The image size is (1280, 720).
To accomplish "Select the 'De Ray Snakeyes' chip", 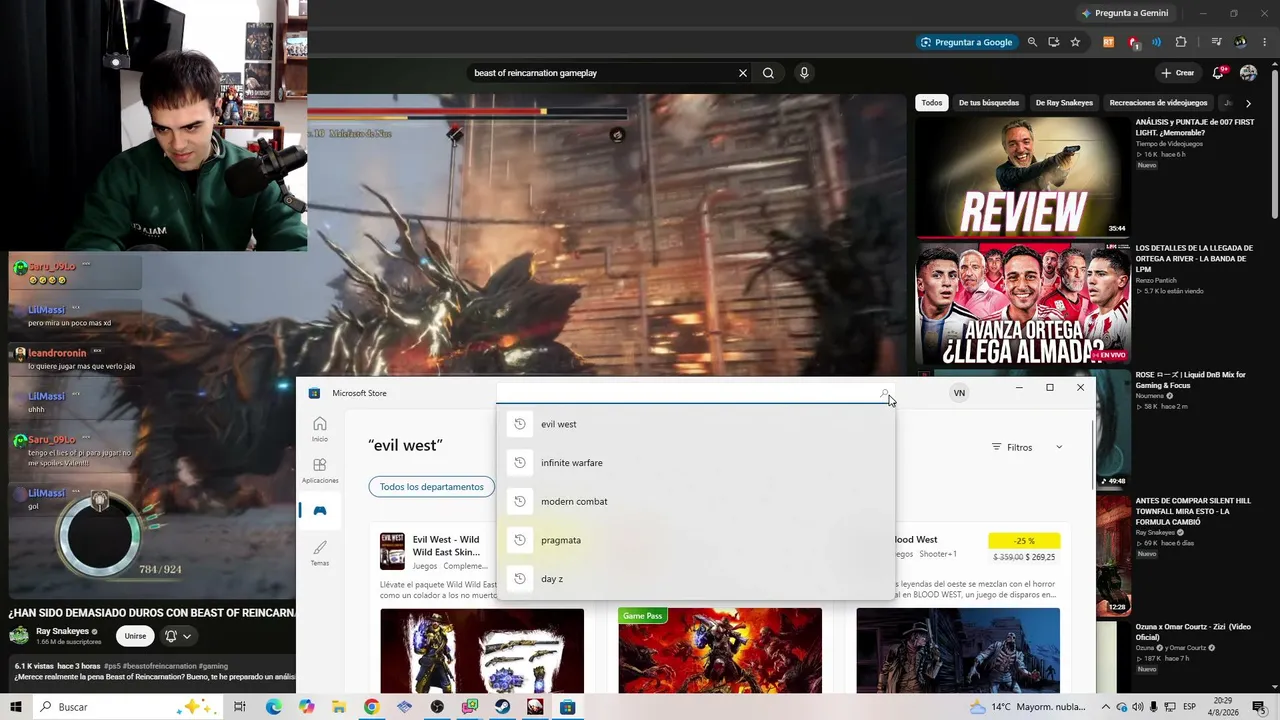I will [1064, 103].
